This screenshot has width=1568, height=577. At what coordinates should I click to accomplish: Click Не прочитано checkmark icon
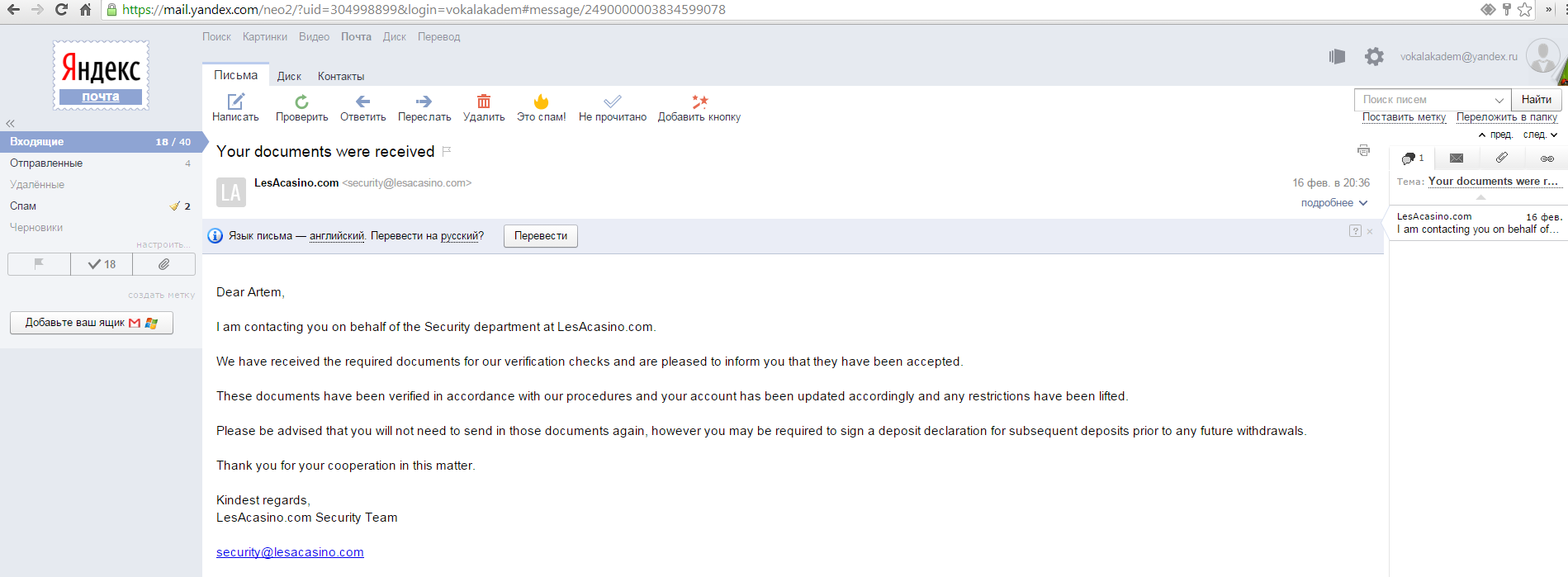tap(612, 102)
